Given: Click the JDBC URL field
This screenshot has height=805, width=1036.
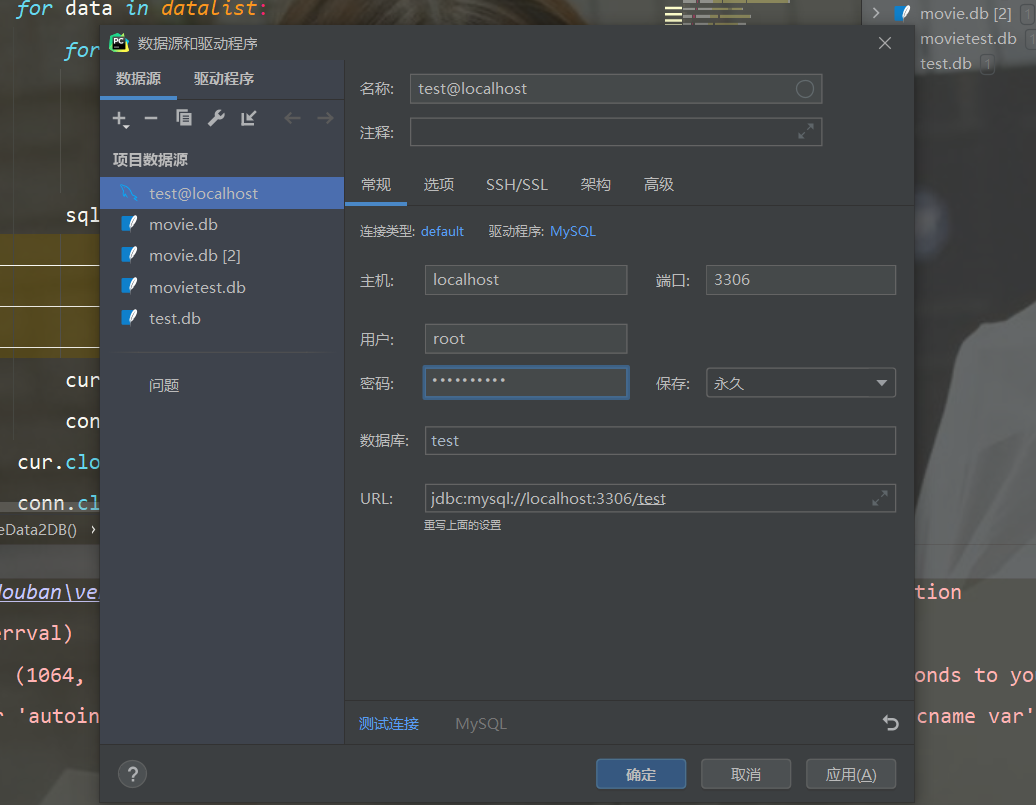Looking at the screenshot, I should point(660,498).
